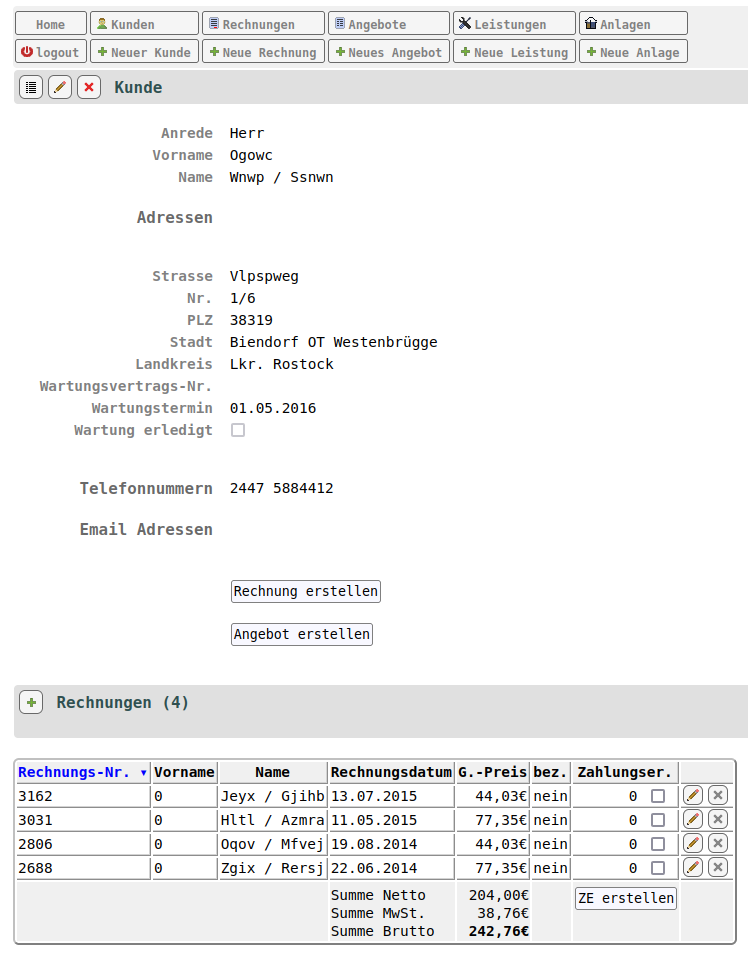Open the Rechnungen menu
The width and height of the screenshot is (748, 954).
click(x=263, y=24)
